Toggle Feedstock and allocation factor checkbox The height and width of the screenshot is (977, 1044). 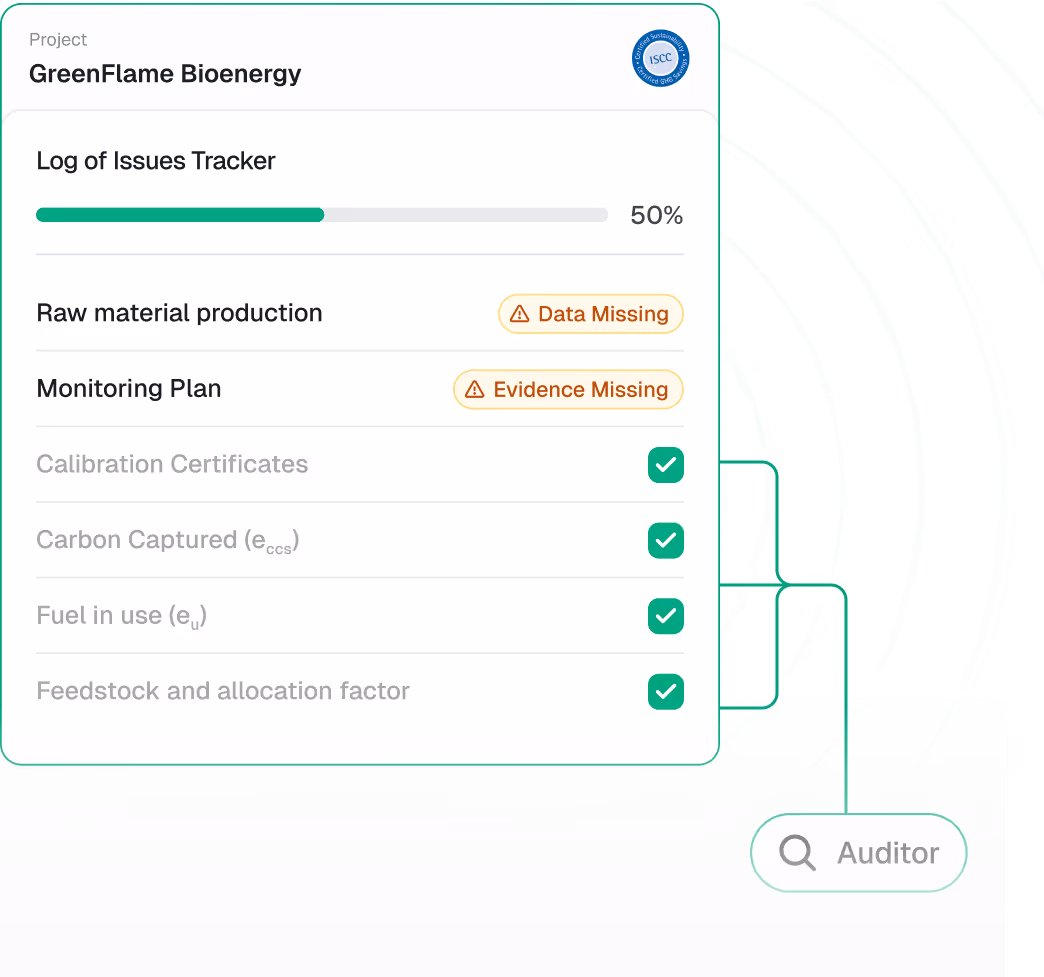pos(666,691)
